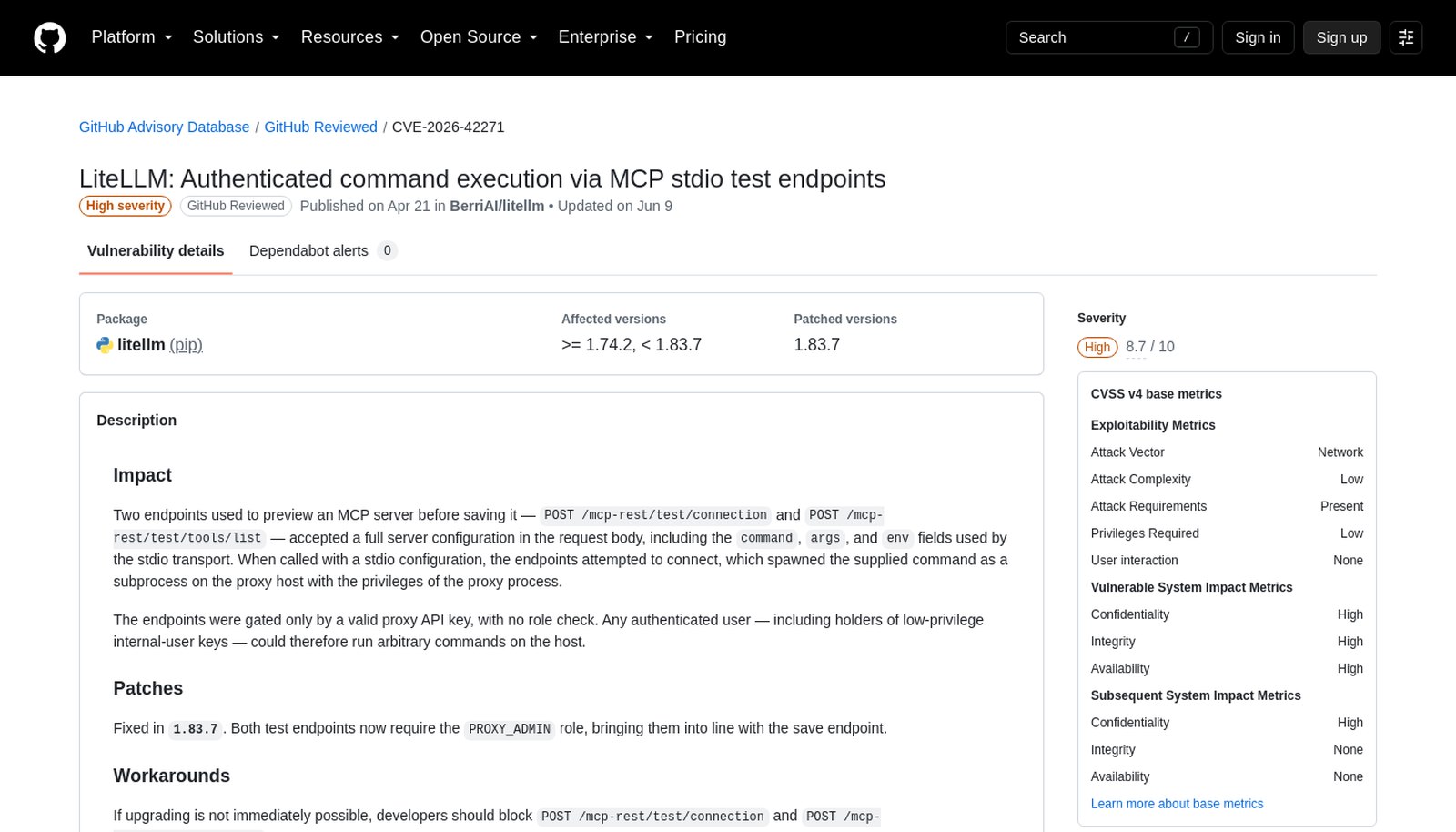Click the Sign up button
1456x832 pixels.
pyautogui.click(x=1341, y=37)
